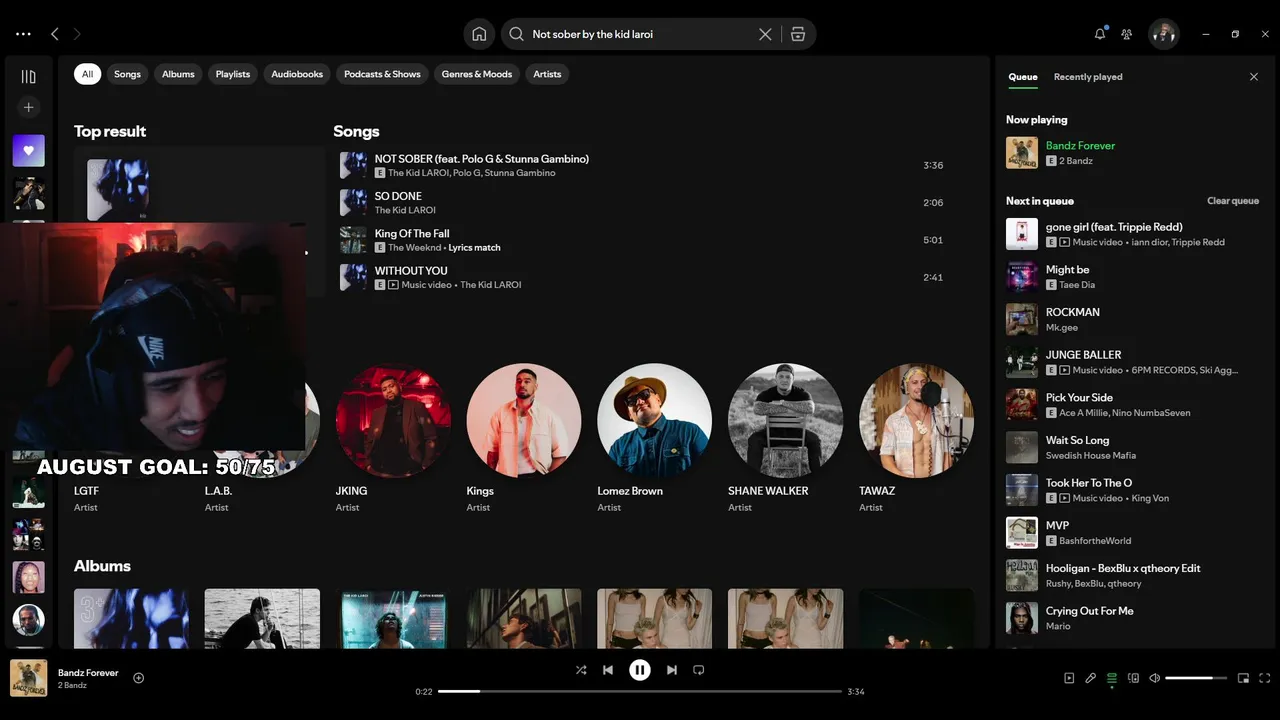Mute the volume speaker icon
The width and height of the screenshot is (1280, 720).
click(x=1154, y=678)
